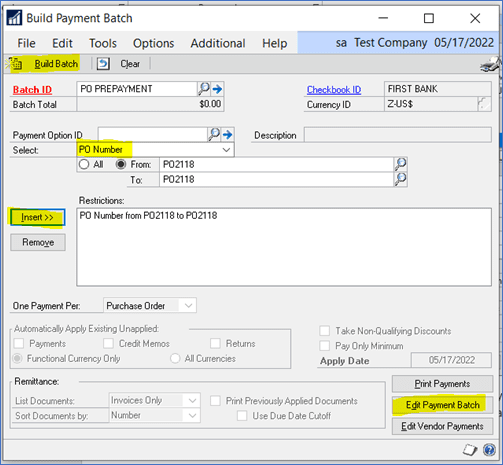
Task: Click the Apply Date input field
Action: [x=451, y=360]
